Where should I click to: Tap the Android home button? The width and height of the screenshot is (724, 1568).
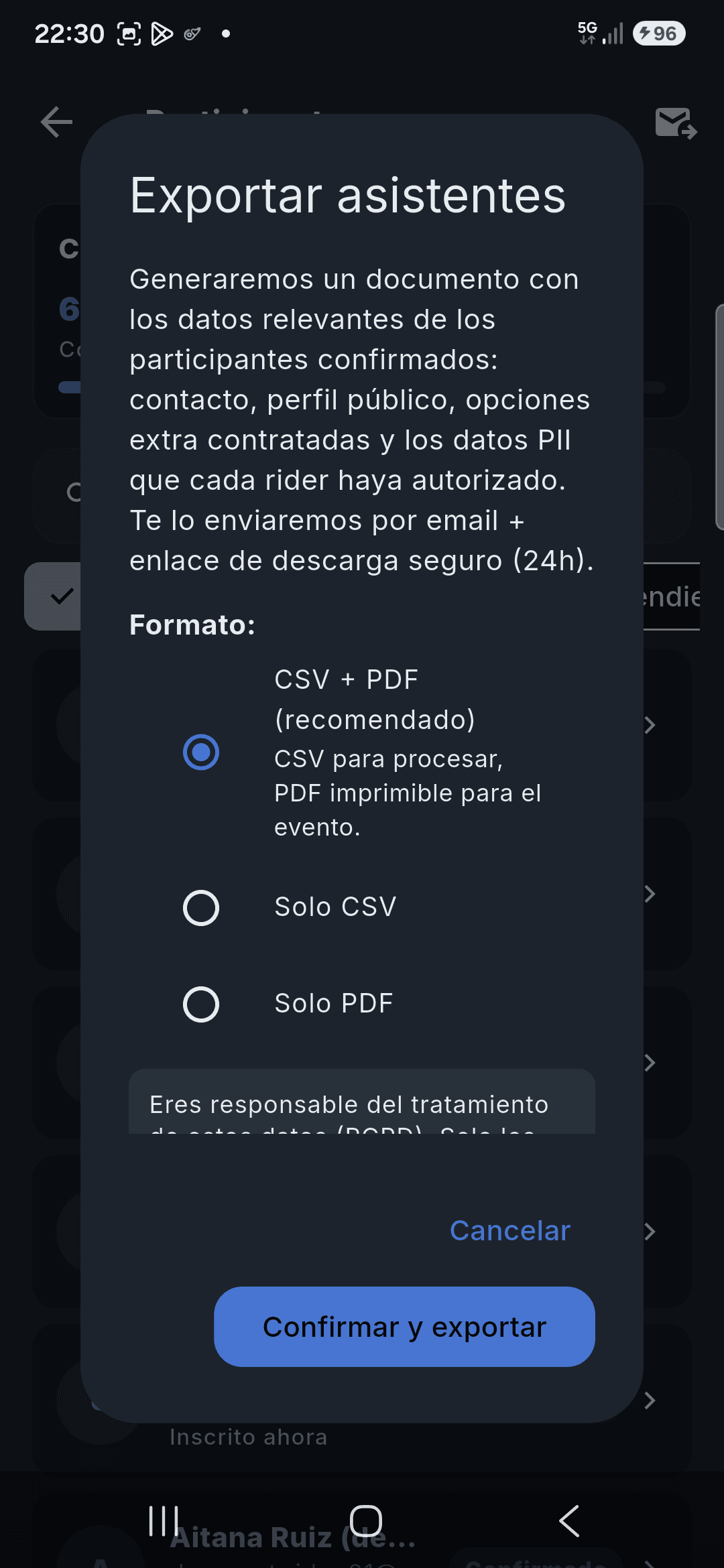366,1521
